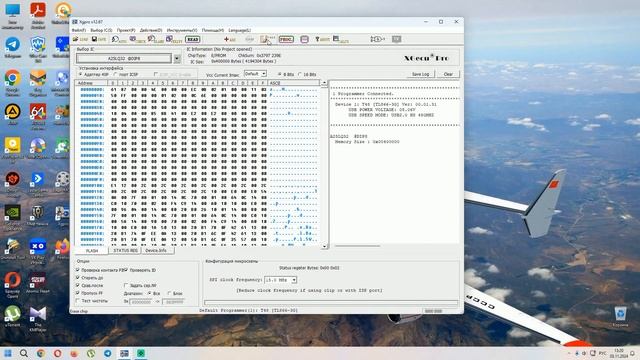Open Firefox desktop shortcut
Screen dimensions: 640x360
pyautogui.click(x=62, y=249)
